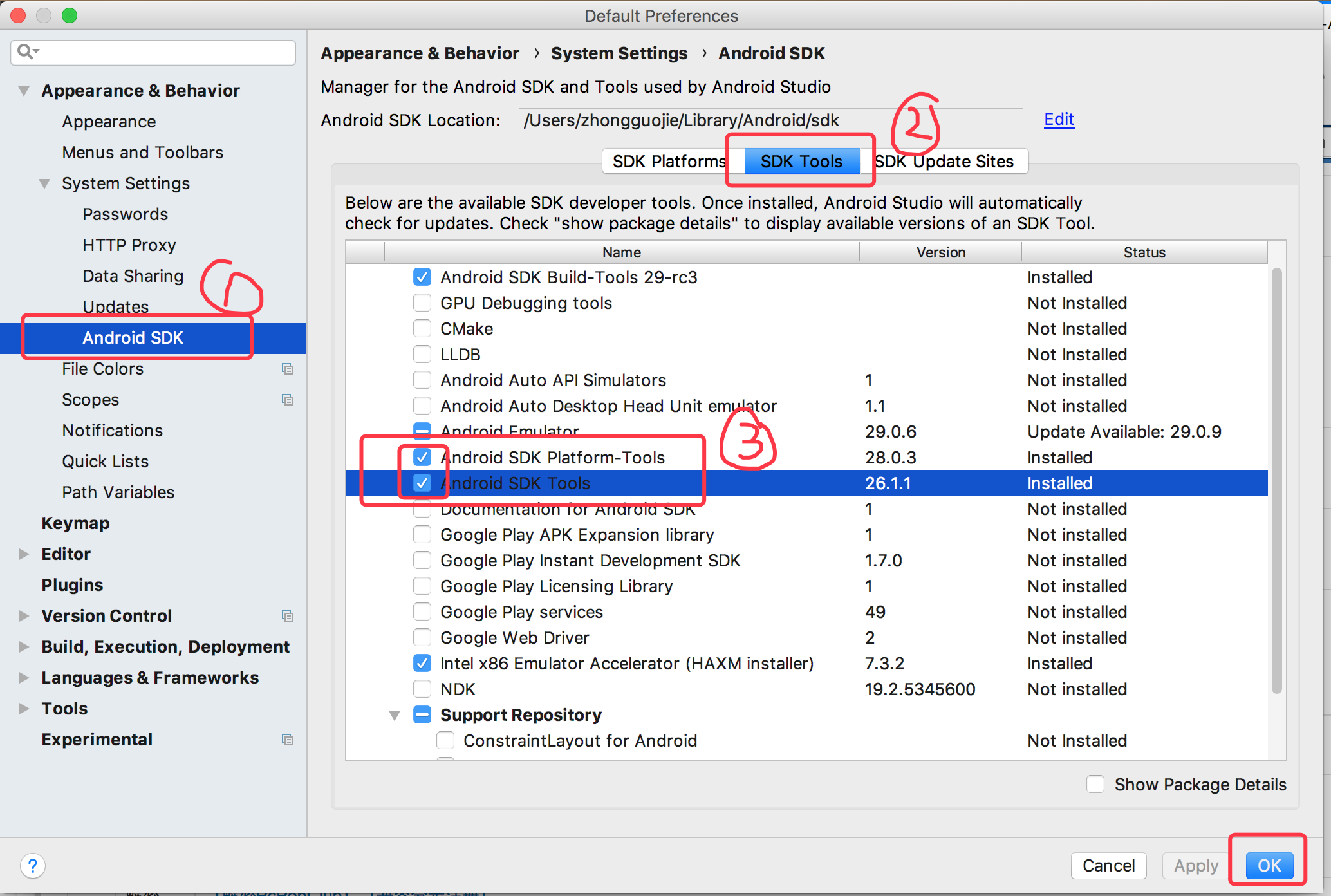Click SDK Update Sites tab
The width and height of the screenshot is (1331, 896).
pos(945,161)
